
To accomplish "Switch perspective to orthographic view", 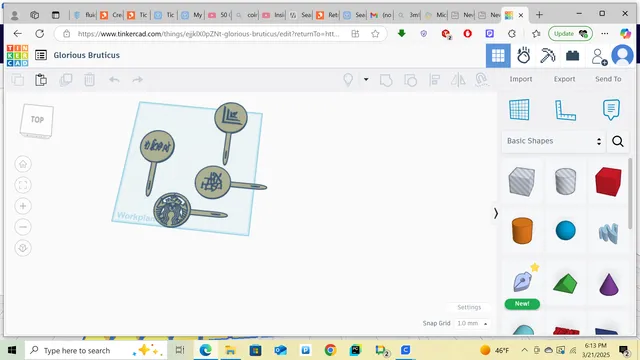I will 23,248.
